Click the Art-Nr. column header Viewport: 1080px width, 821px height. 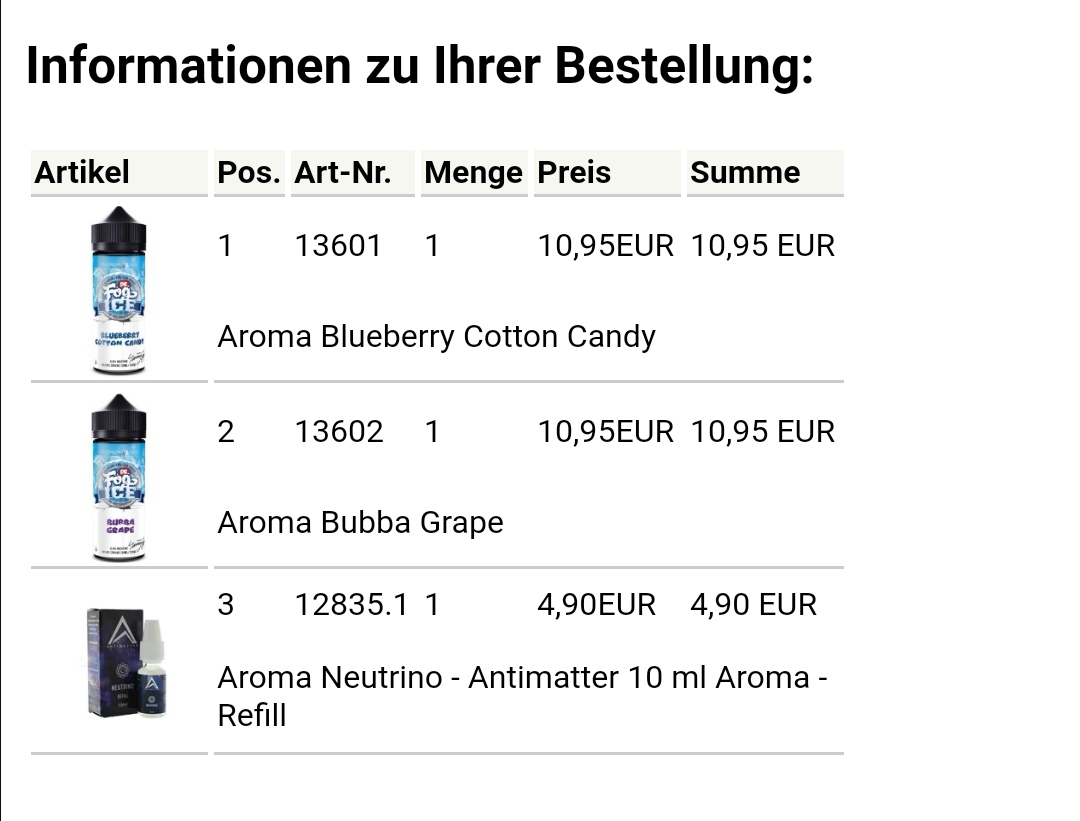tap(342, 173)
